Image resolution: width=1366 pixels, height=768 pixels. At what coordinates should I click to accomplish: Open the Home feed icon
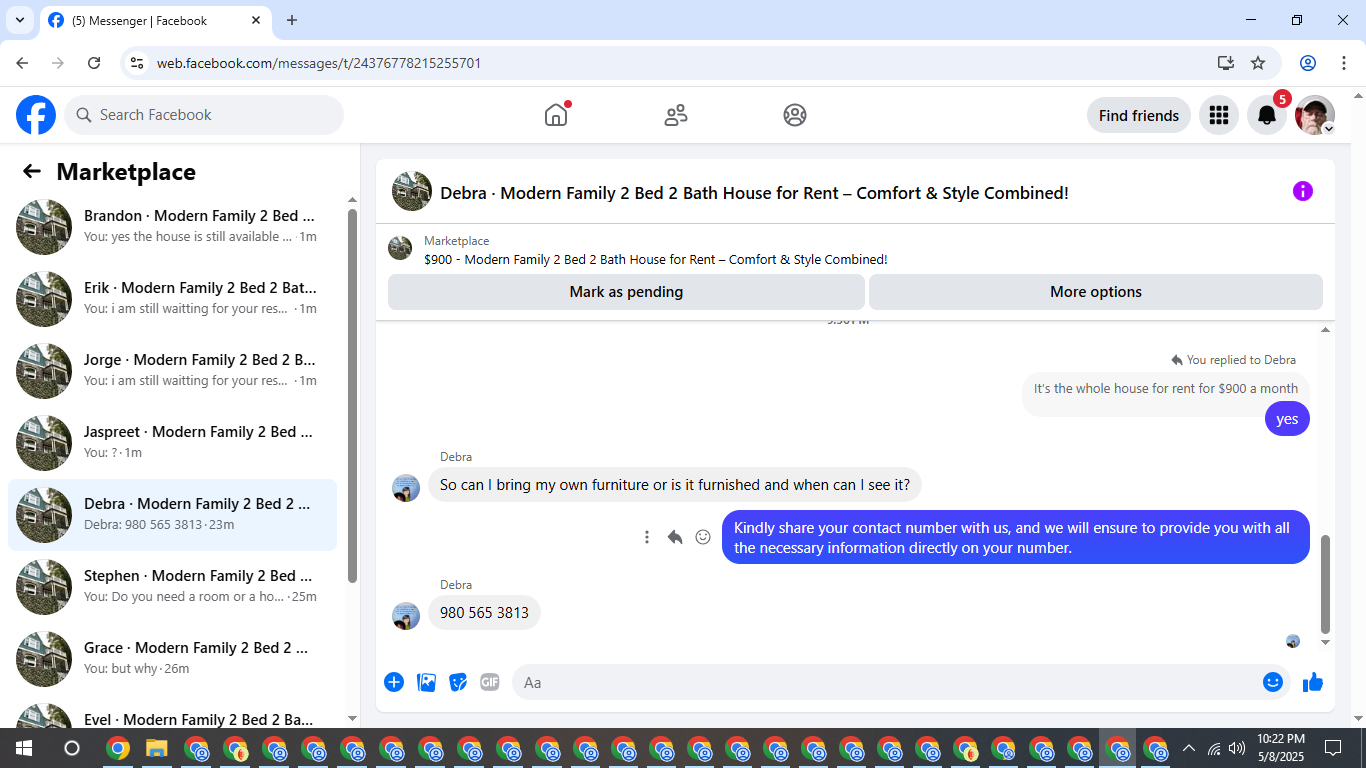click(x=556, y=115)
